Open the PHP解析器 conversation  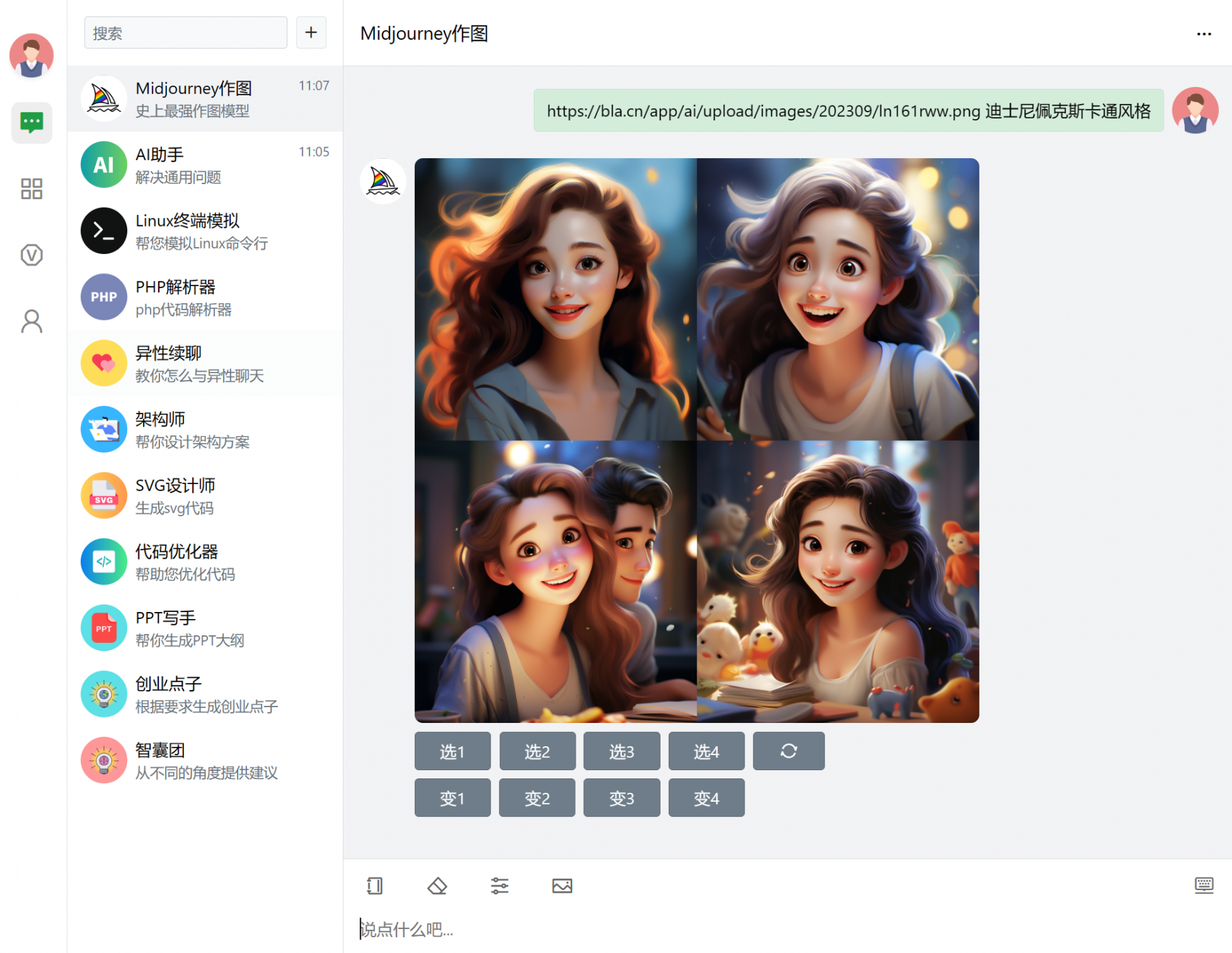pos(205,297)
